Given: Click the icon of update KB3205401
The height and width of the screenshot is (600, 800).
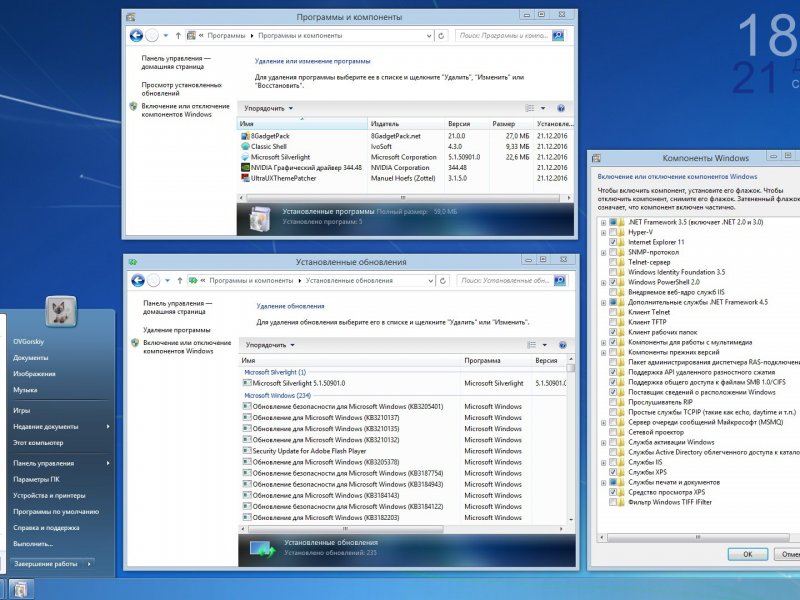Looking at the screenshot, I should click(247, 407).
